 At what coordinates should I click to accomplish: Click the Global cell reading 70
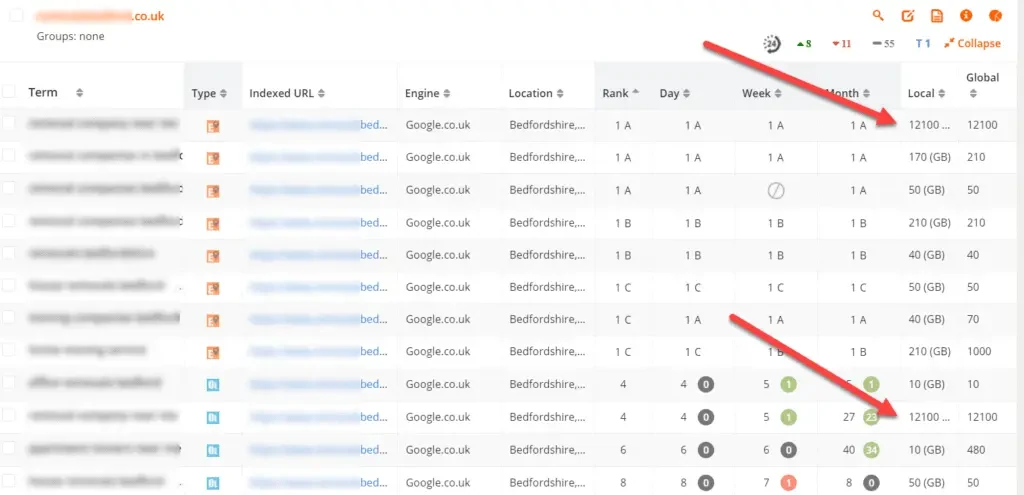pos(972,319)
